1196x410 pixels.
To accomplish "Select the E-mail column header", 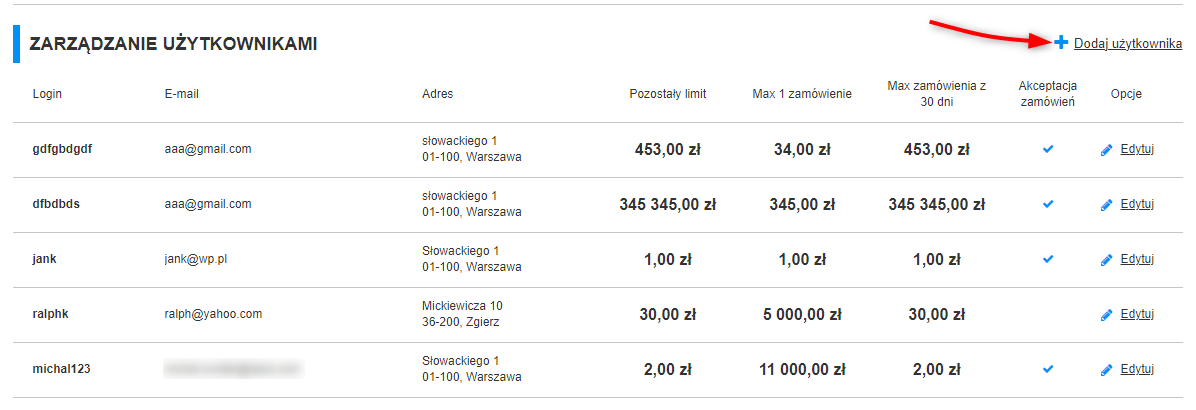I will (182, 94).
